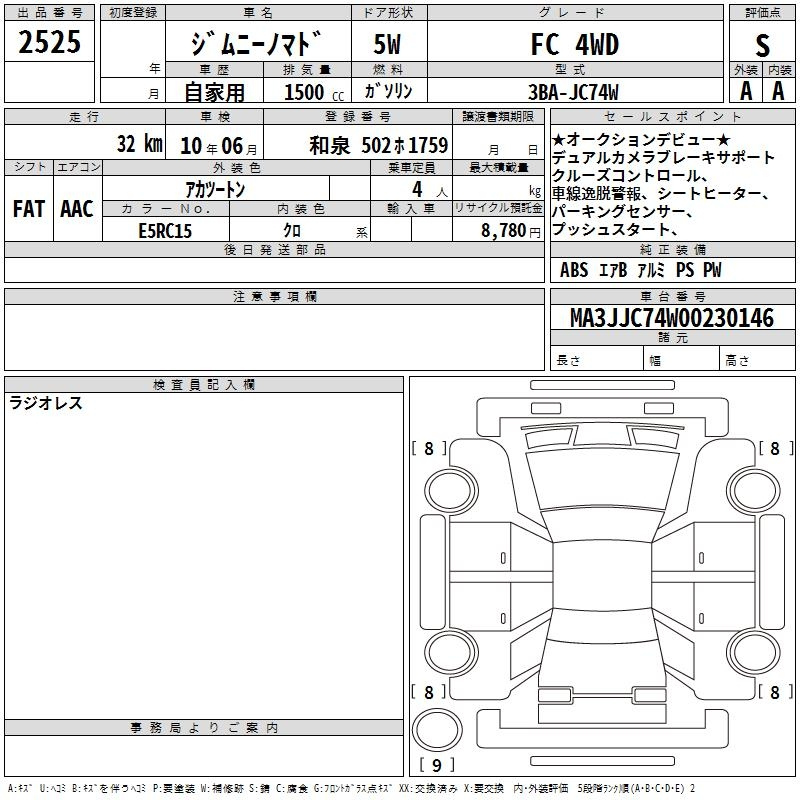Click the セールスポイント header
This screenshot has width=800, height=800.
[x=673, y=117]
